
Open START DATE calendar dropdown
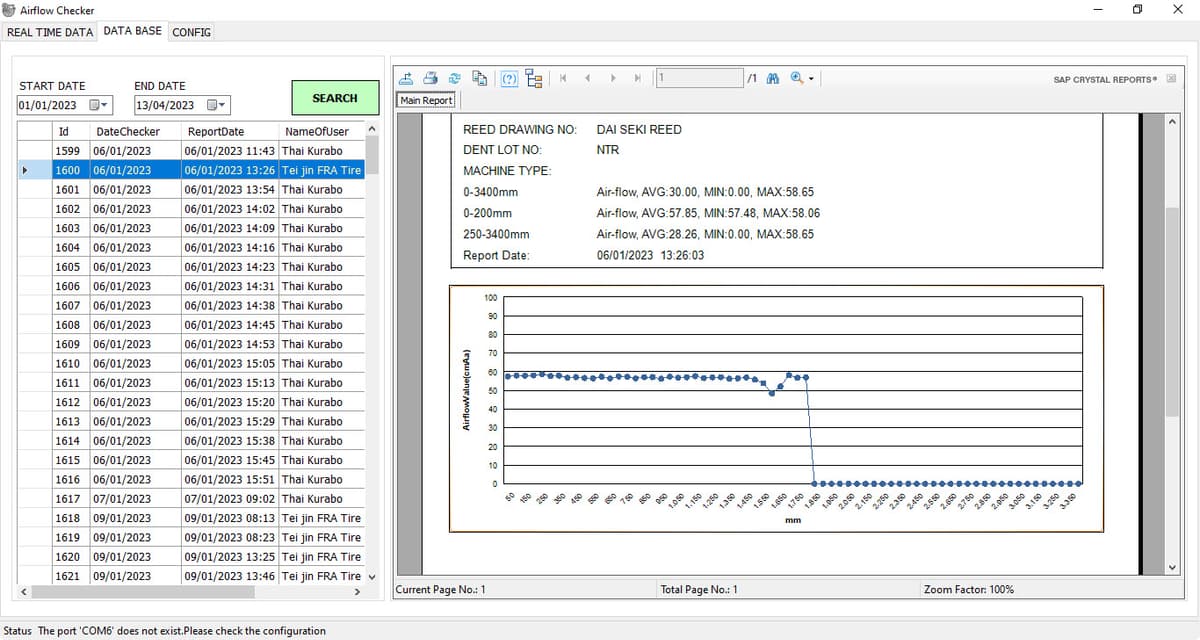point(99,105)
